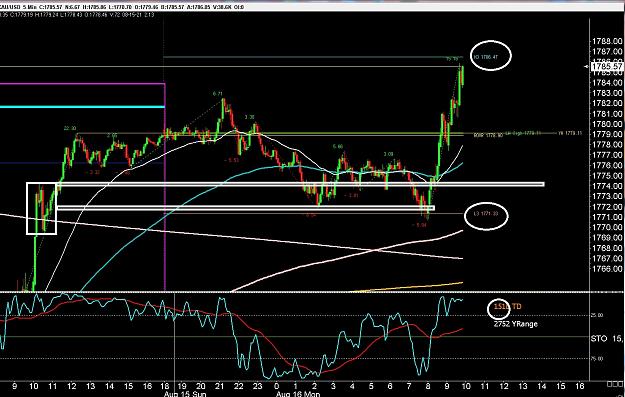Click the Aug 16 Mon date label

[298, 394]
